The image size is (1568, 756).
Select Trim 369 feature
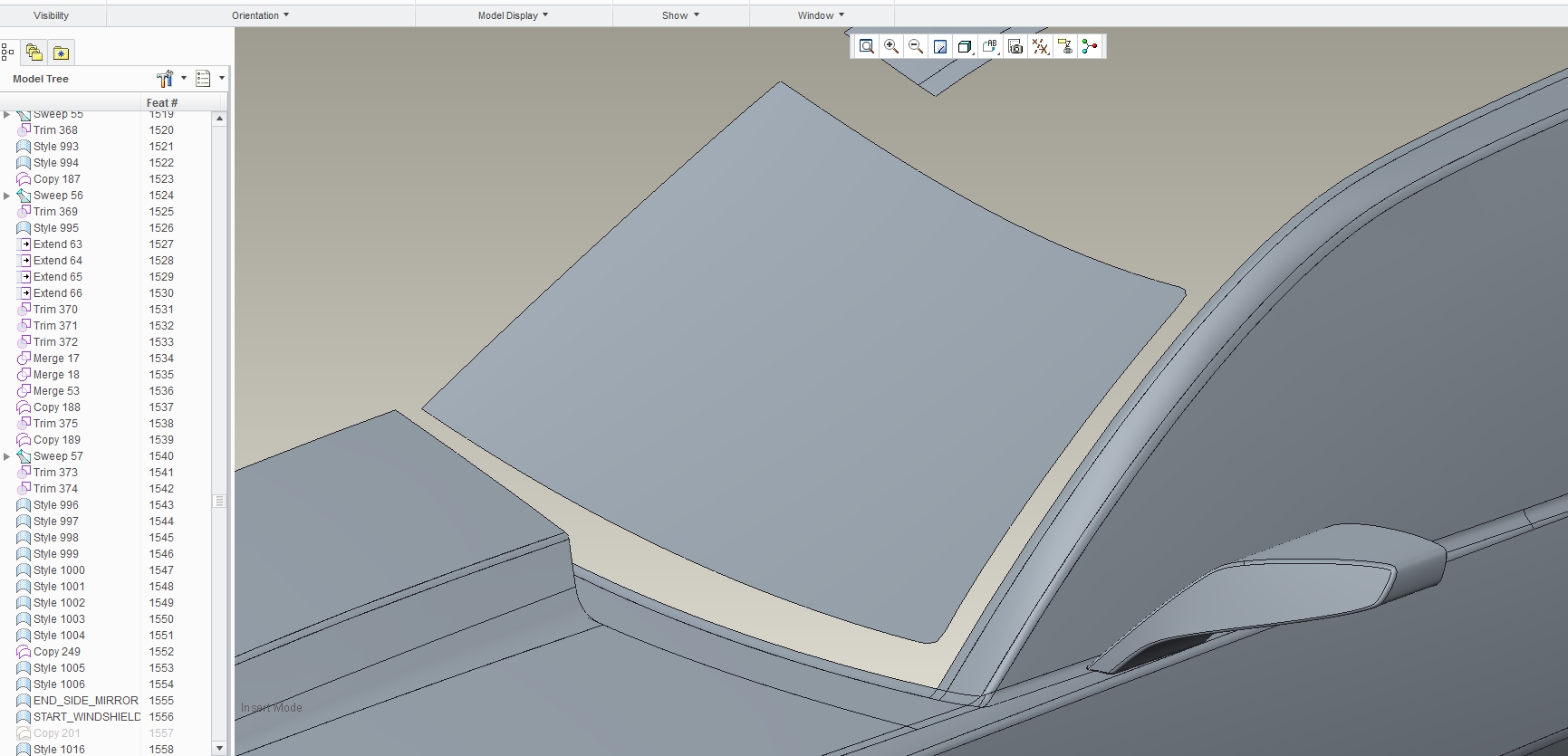(55, 212)
